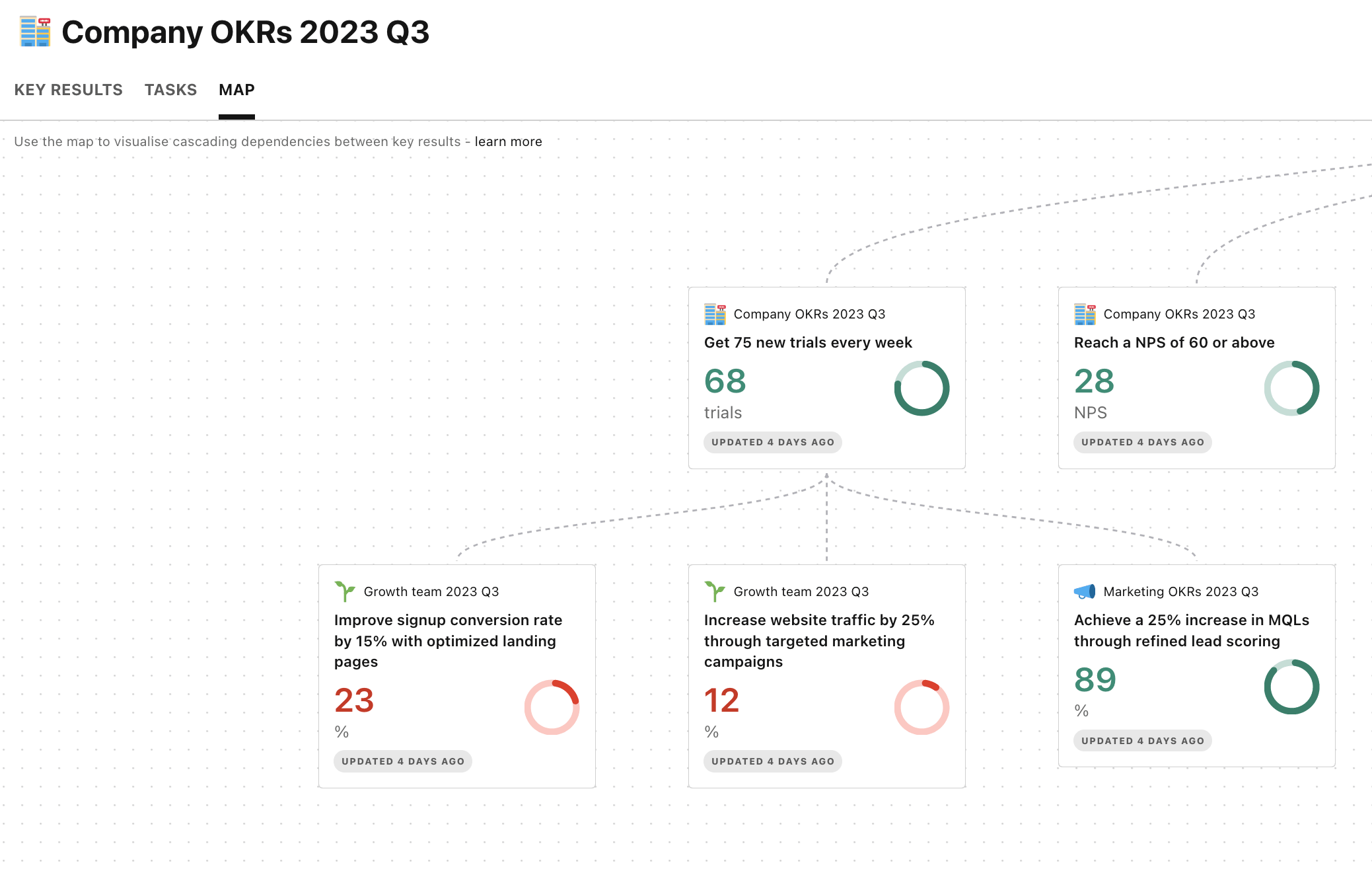The height and width of the screenshot is (869, 1372).
Task: Click the building icon on Reach NPS 60 card
Action: click(x=1086, y=314)
